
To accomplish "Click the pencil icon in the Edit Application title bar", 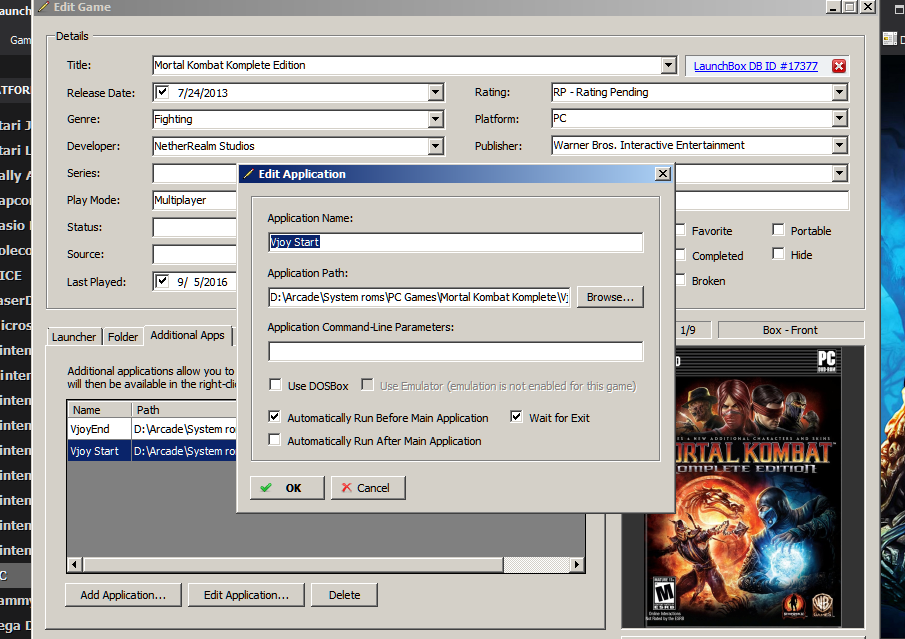I will (248, 174).
